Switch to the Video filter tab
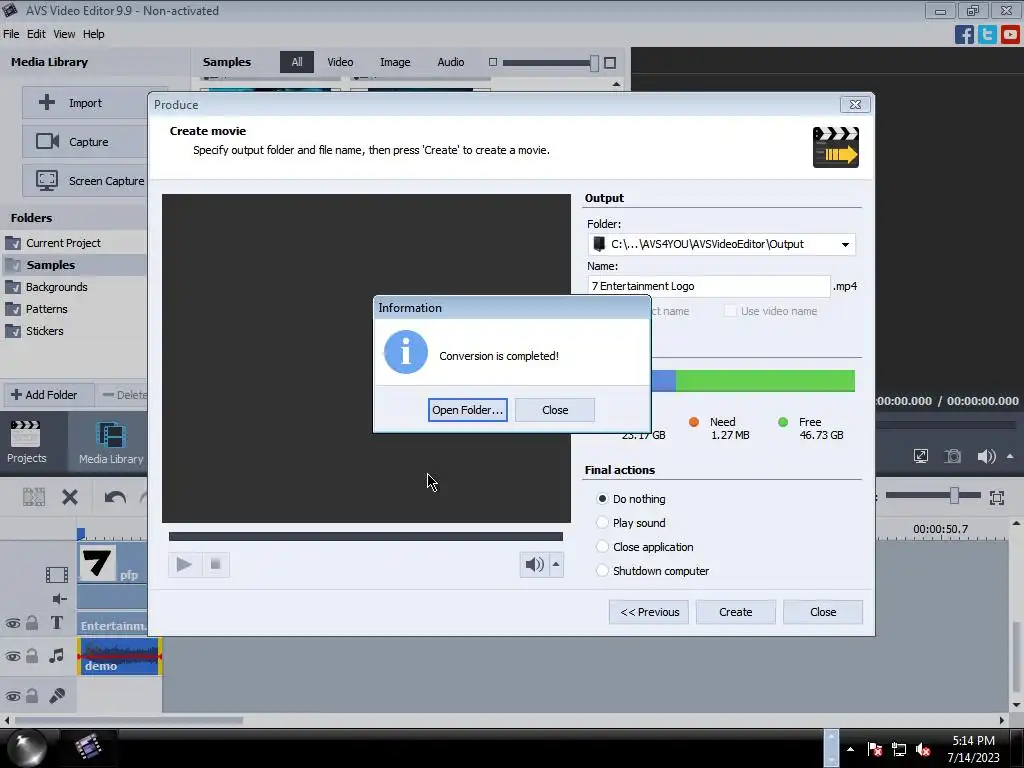Viewport: 1024px width, 768px height. (x=340, y=62)
